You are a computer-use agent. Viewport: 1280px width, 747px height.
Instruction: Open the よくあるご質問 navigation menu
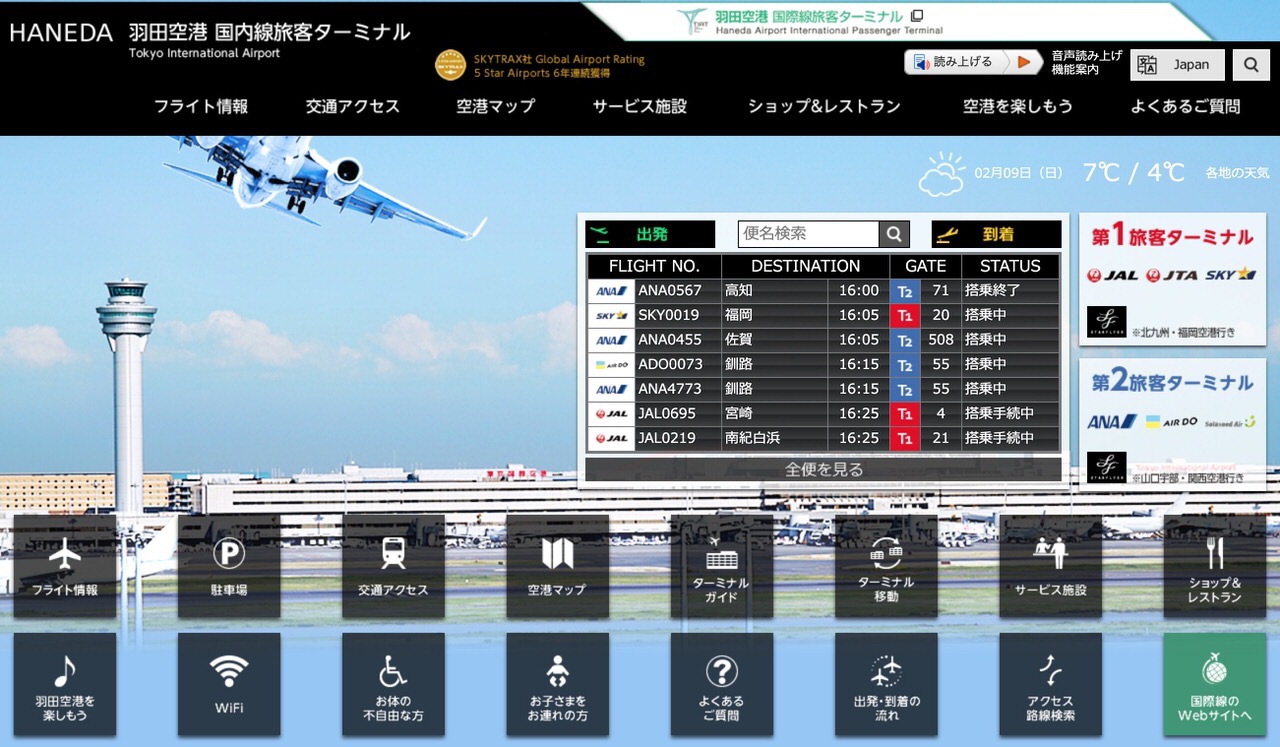pos(1185,106)
